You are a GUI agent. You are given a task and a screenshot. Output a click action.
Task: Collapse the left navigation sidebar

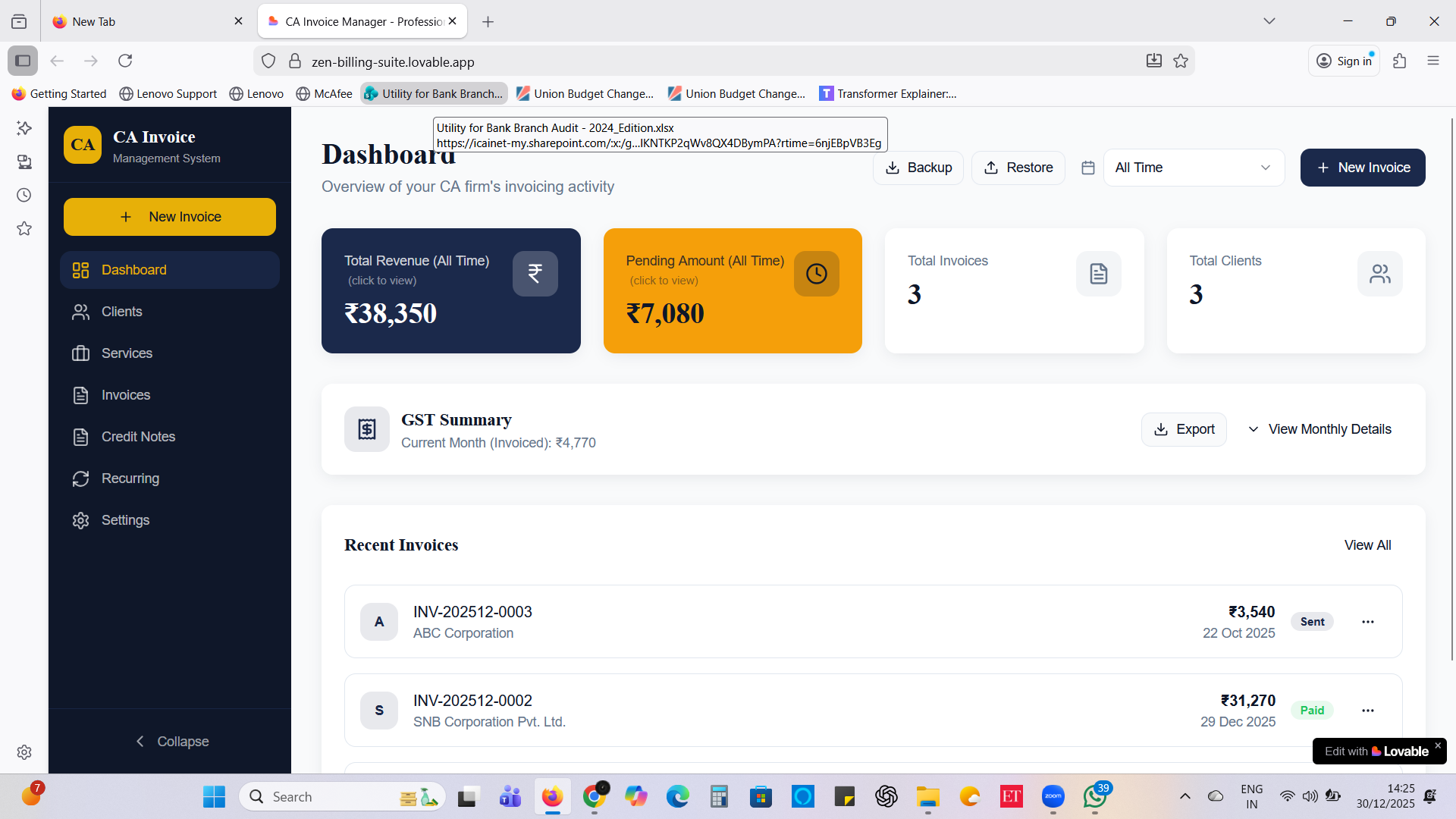pos(171,742)
